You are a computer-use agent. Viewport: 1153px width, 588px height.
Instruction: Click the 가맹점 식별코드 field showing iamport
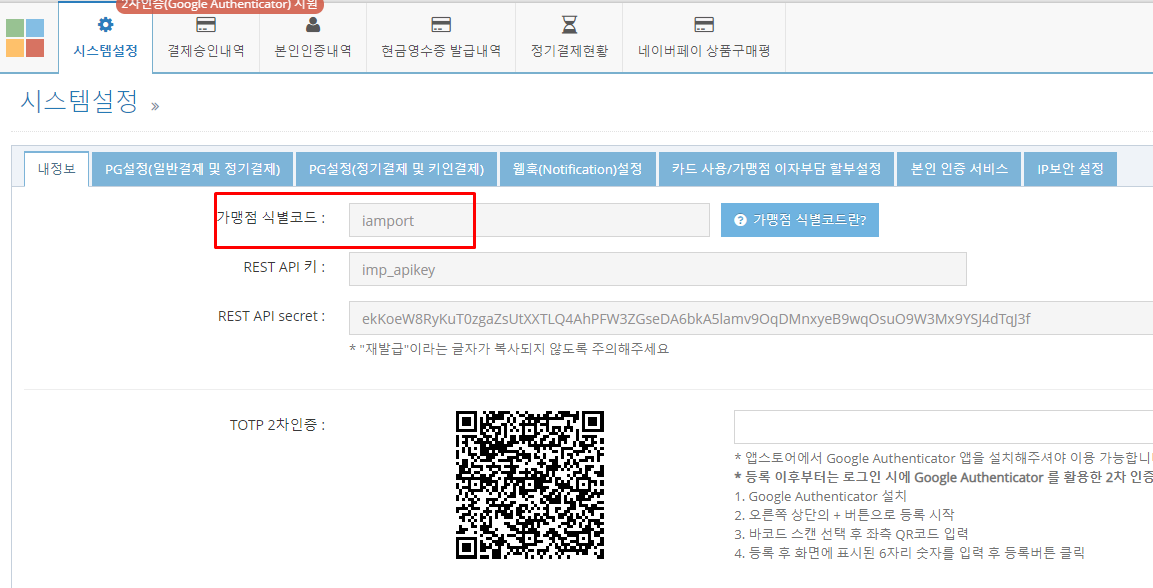coord(529,220)
